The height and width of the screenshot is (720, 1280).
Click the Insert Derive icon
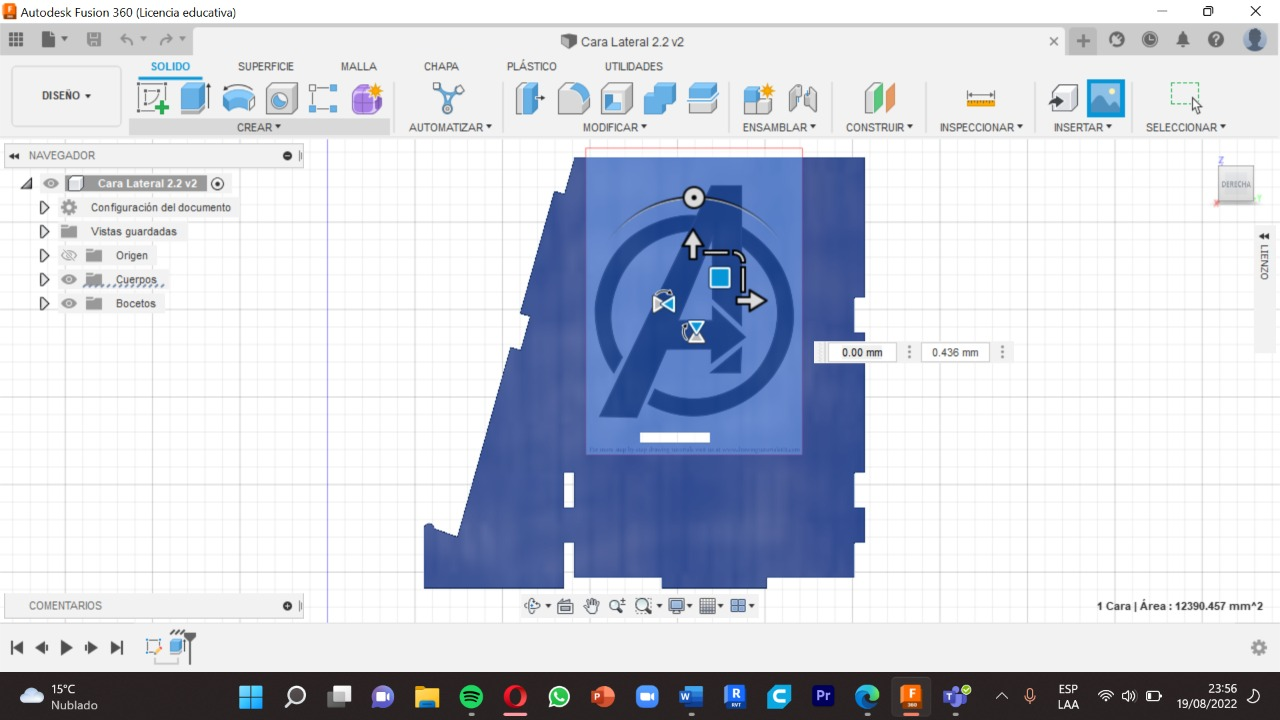1063,98
